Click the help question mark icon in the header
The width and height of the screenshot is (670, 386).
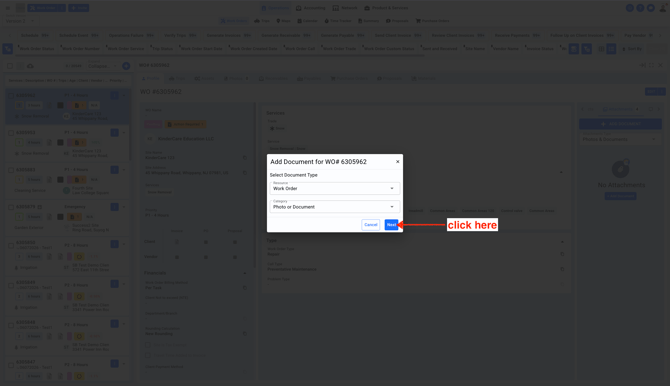pos(640,8)
